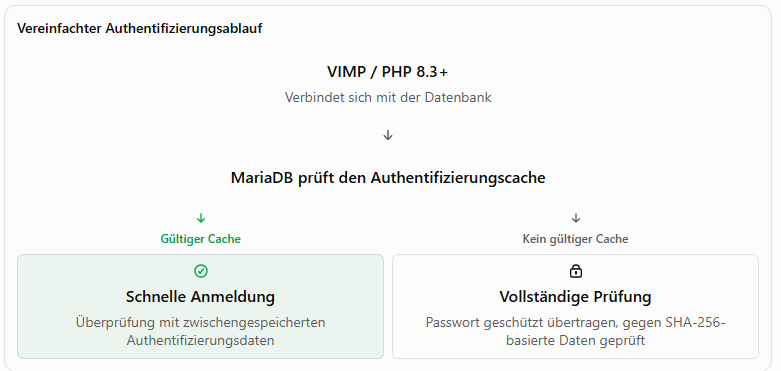The height and width of the screenshot is (371, 781).
Task: Click the Authentifizierungsdaten line in green card
Action: tap(200, 341)
